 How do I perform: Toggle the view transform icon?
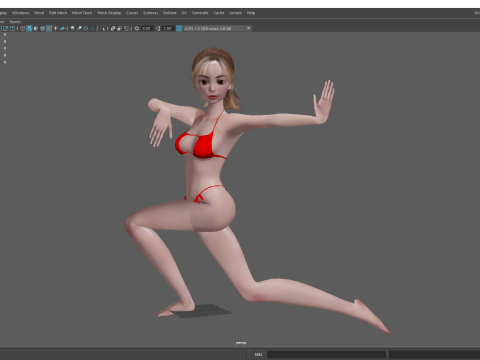pos(179,28)
